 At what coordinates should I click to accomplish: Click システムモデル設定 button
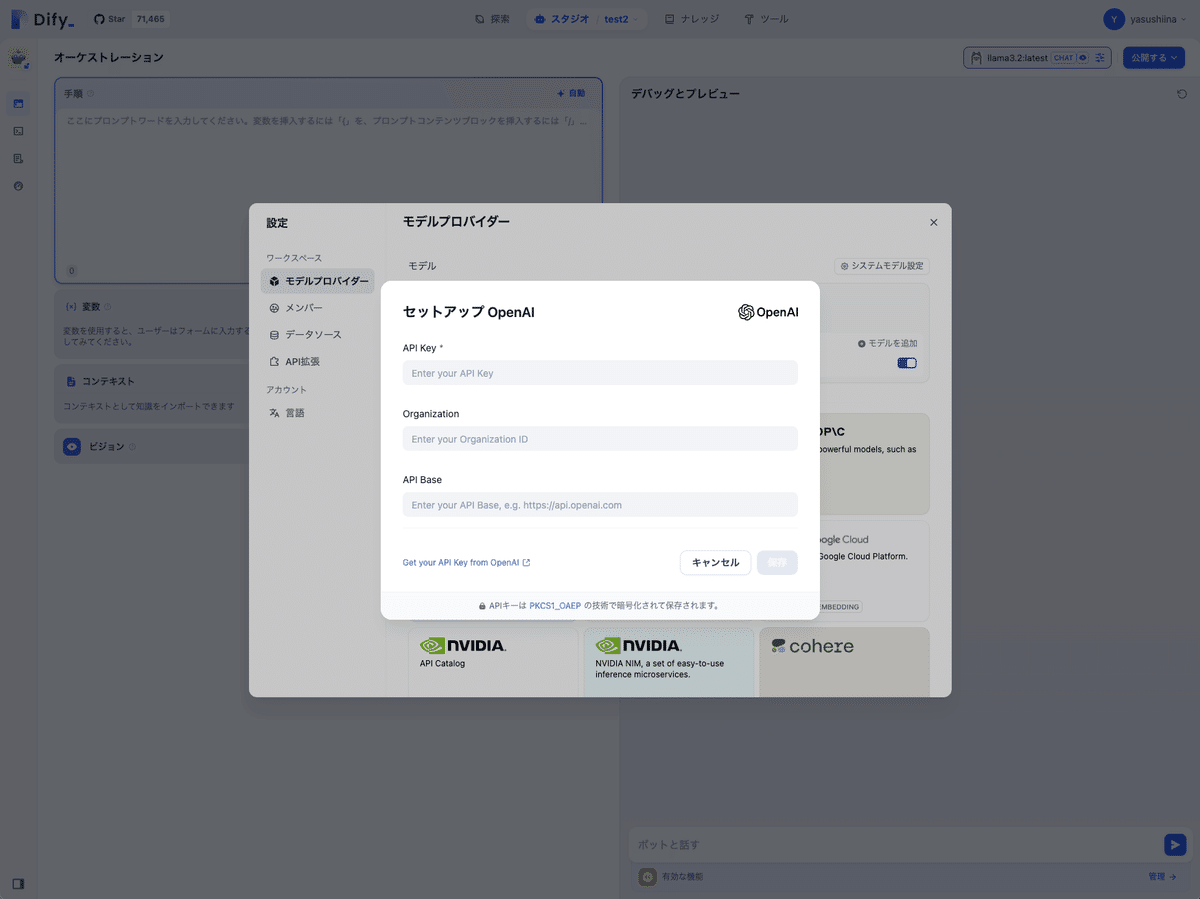882,266
